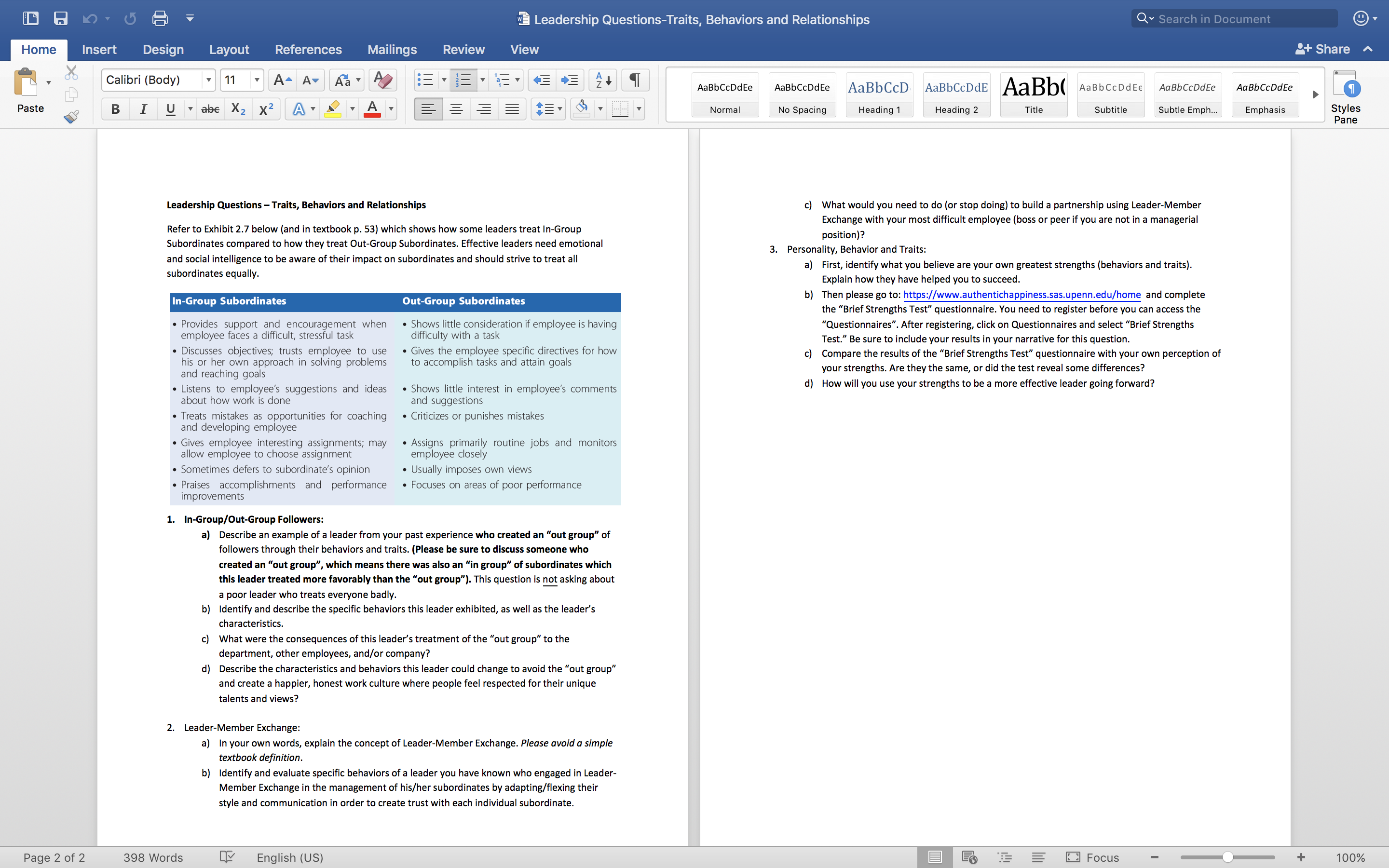Toggle bold formatting
Screen dimensions: 1389x868
coord(115,108)
